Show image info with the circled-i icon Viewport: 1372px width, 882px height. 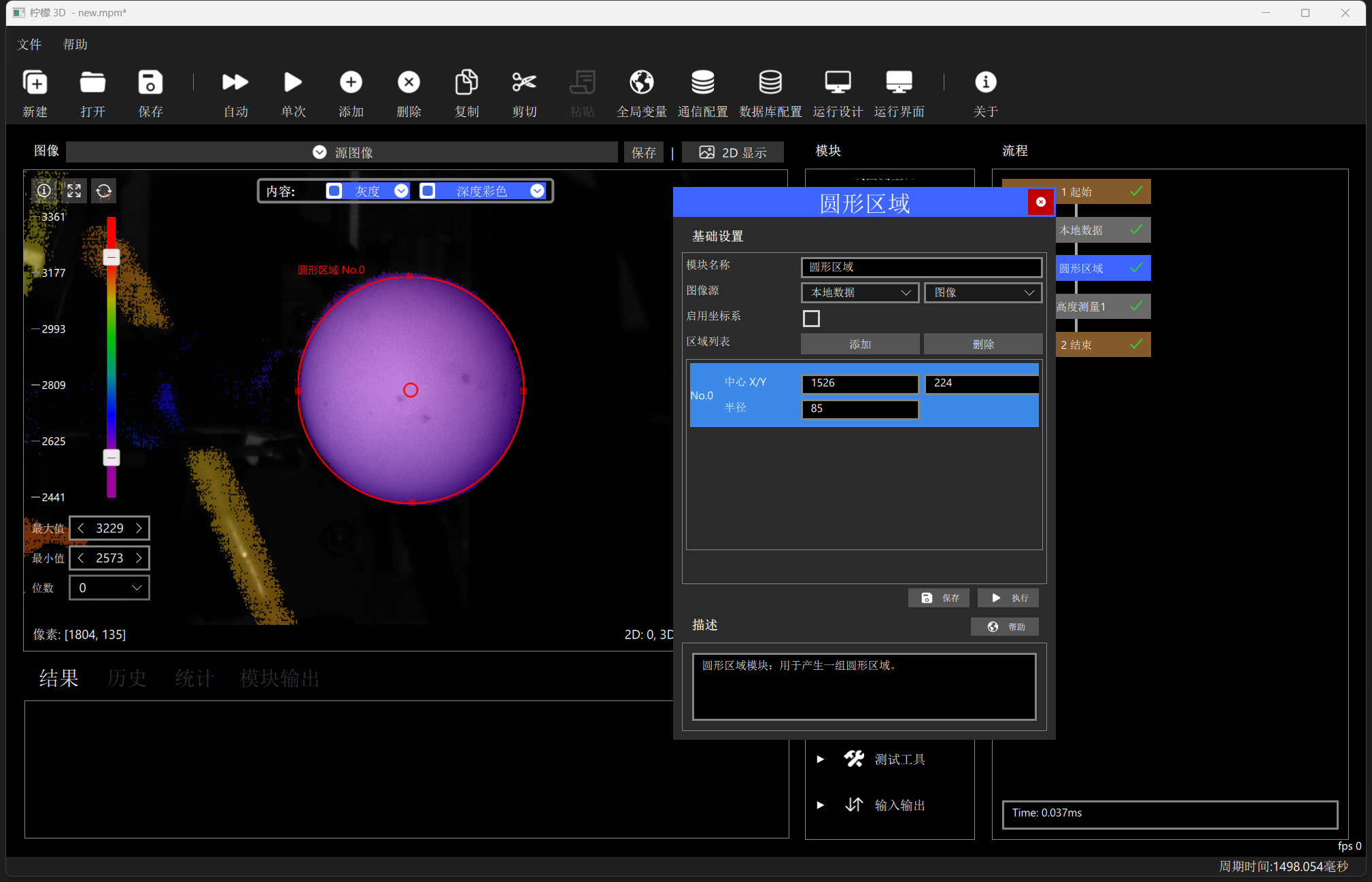44,191
